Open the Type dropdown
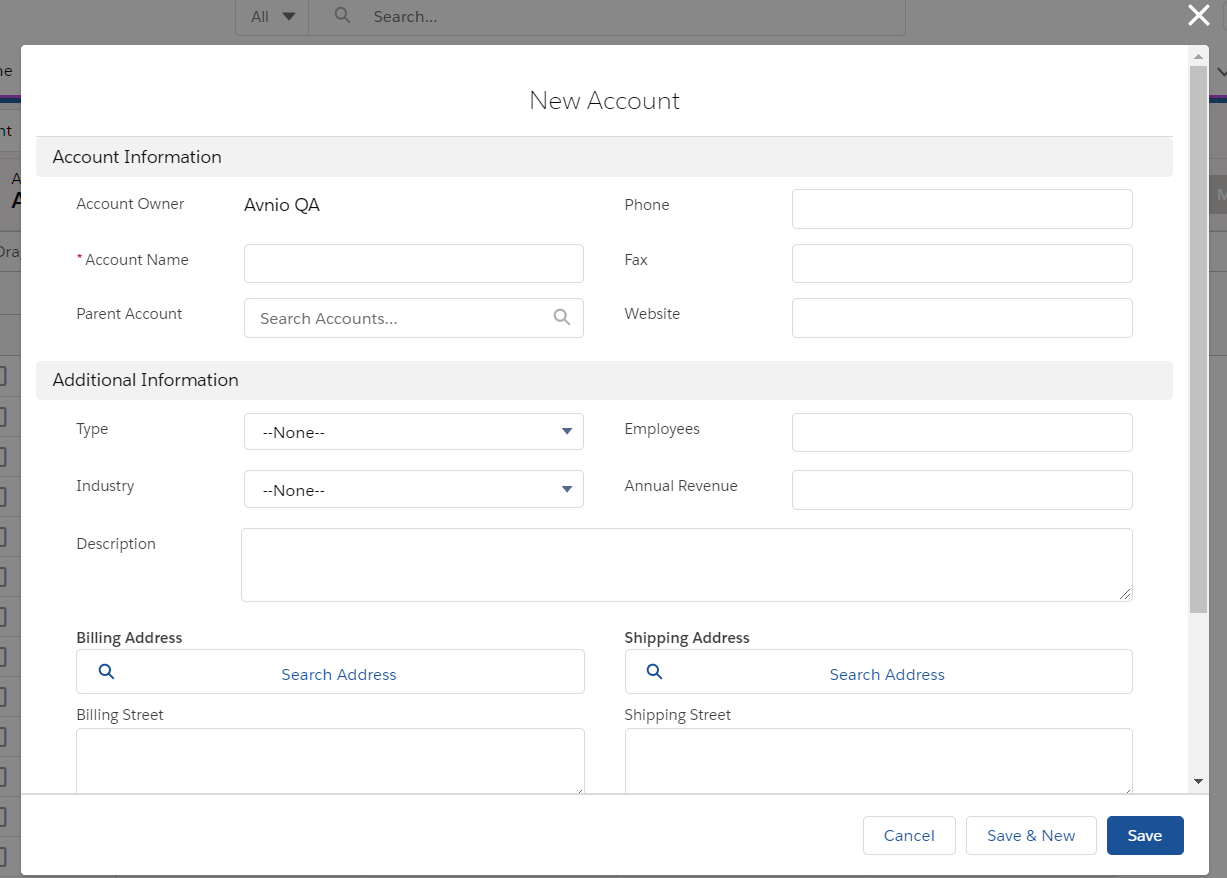This screenshot has height=878, width=1227. tap(413, 432)
